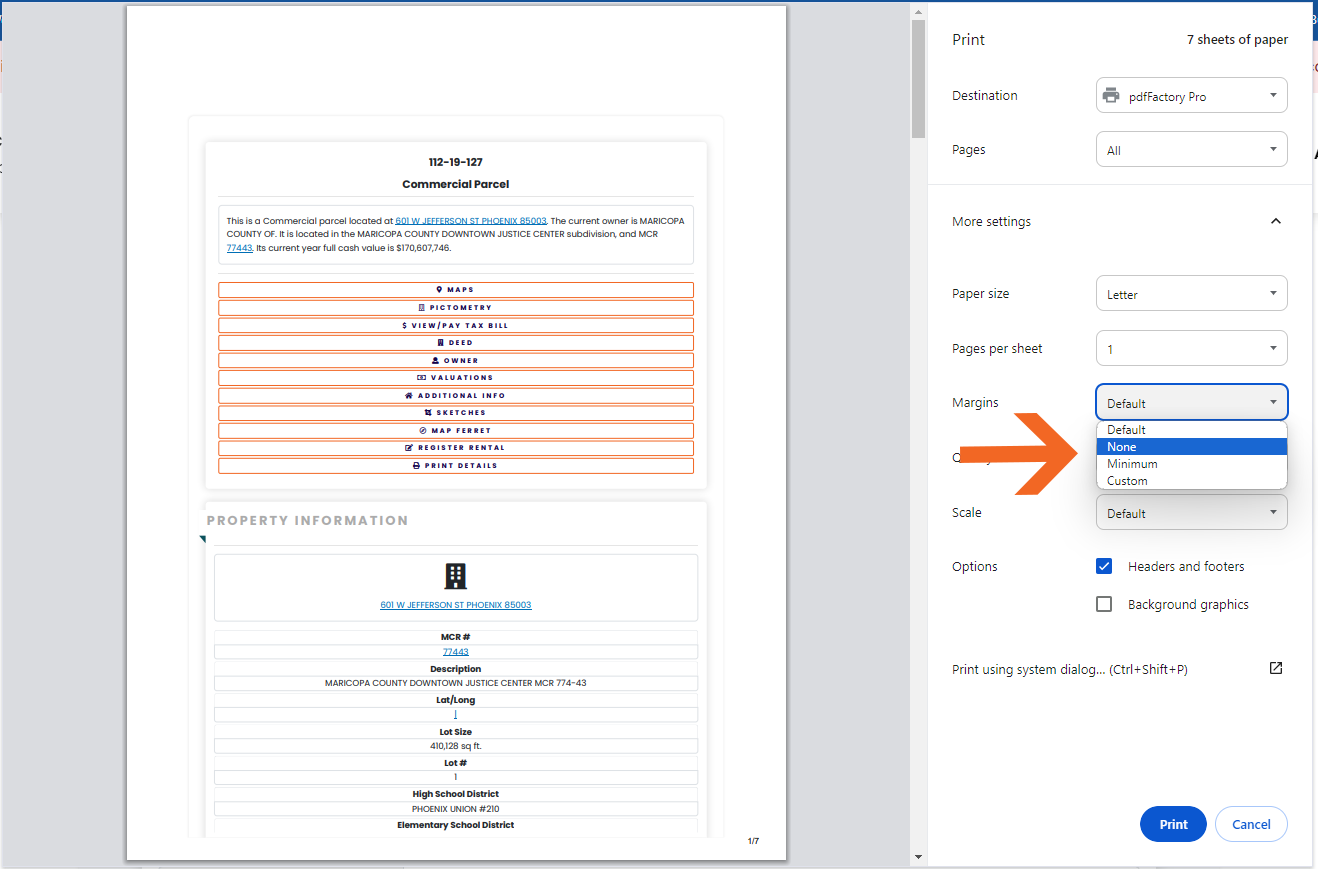This screenshot has width=1318, height=869.
Task: Click the '410,128 sq ft.' lot size value
Action: [x=456, y=746]
